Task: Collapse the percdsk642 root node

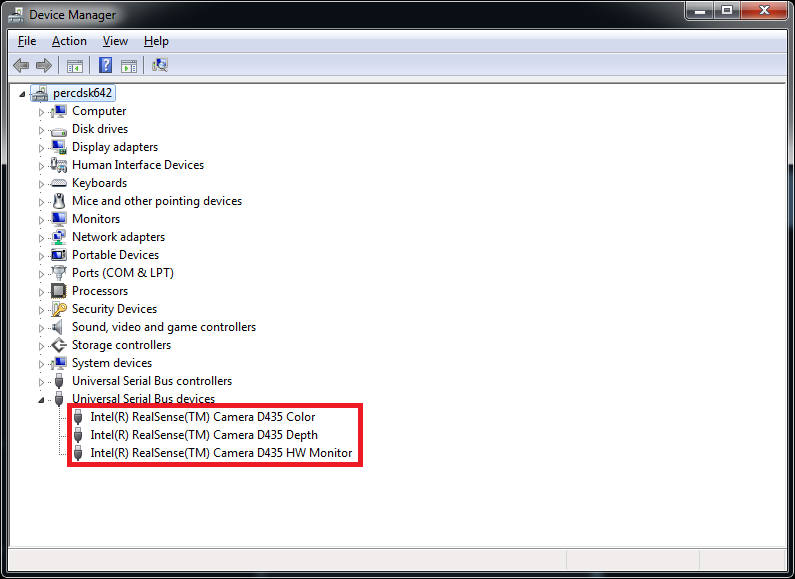Action: point(24,94)
